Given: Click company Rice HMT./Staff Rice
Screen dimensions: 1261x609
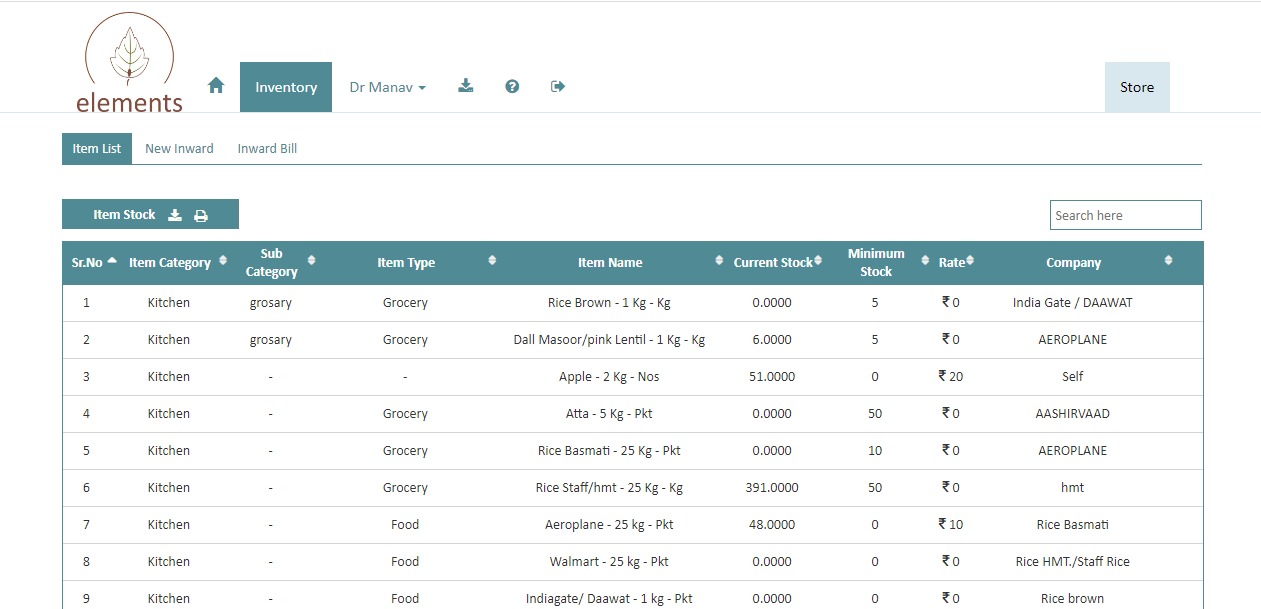Looking at the screenshot, I should click(1073, 562).
